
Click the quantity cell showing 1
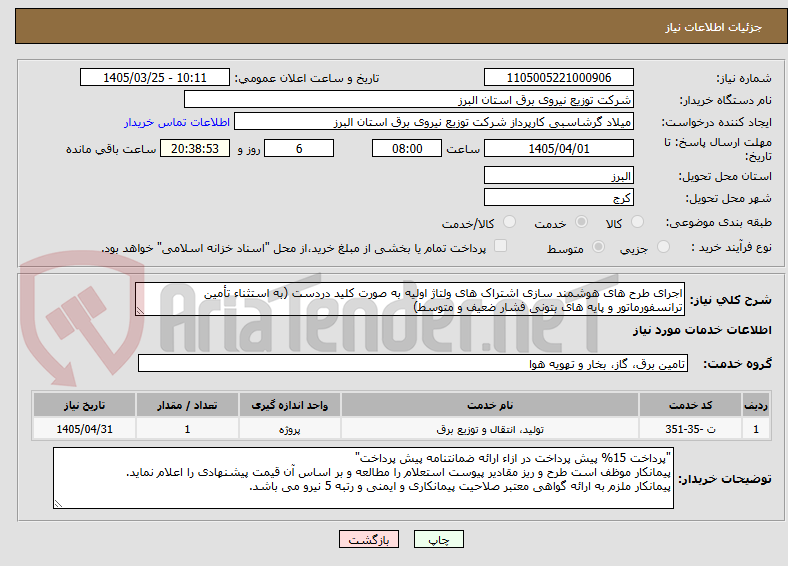click(x=187, y=429)
